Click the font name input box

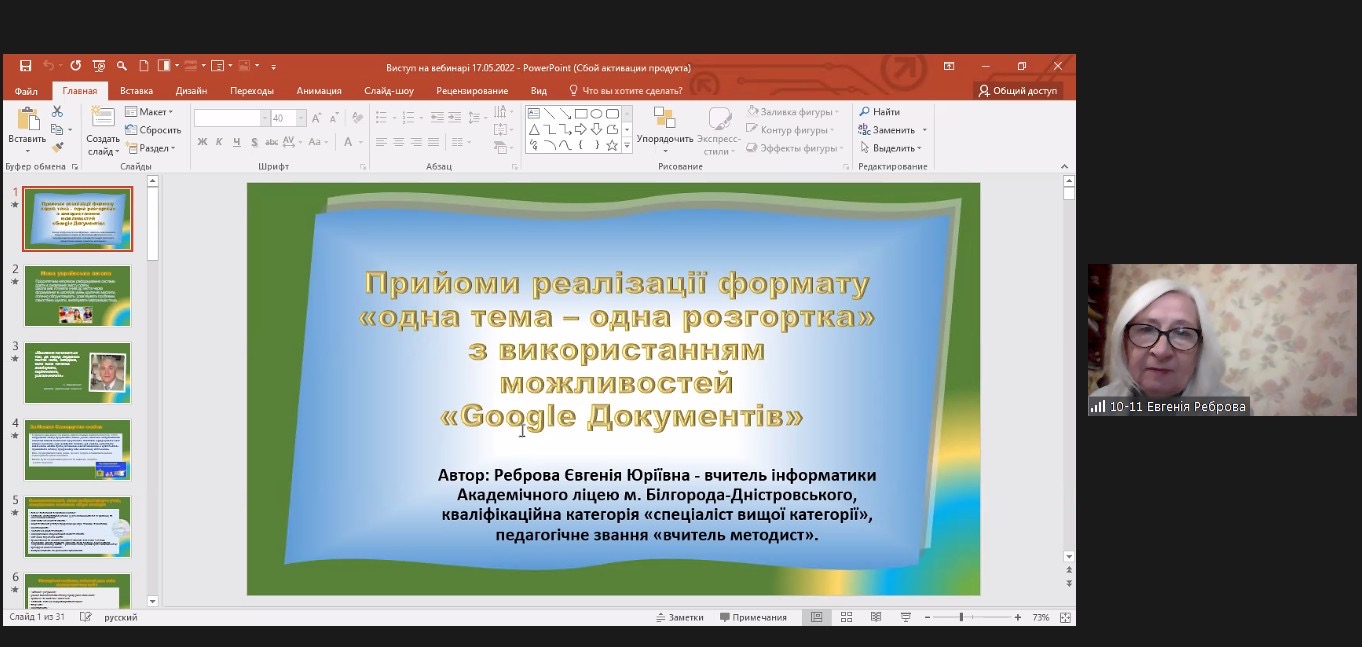(227, 118)
